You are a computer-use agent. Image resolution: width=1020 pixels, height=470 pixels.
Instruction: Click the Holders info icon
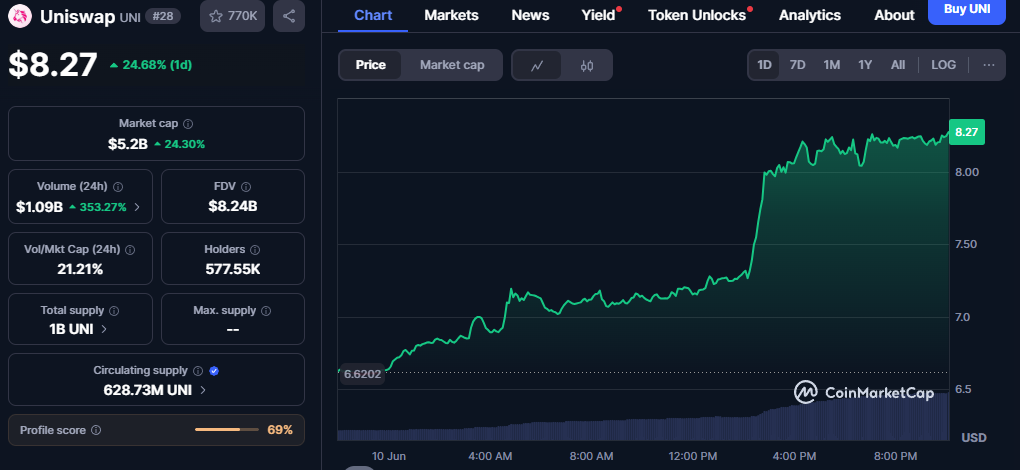pyautogui.click(x=255, y=250)
